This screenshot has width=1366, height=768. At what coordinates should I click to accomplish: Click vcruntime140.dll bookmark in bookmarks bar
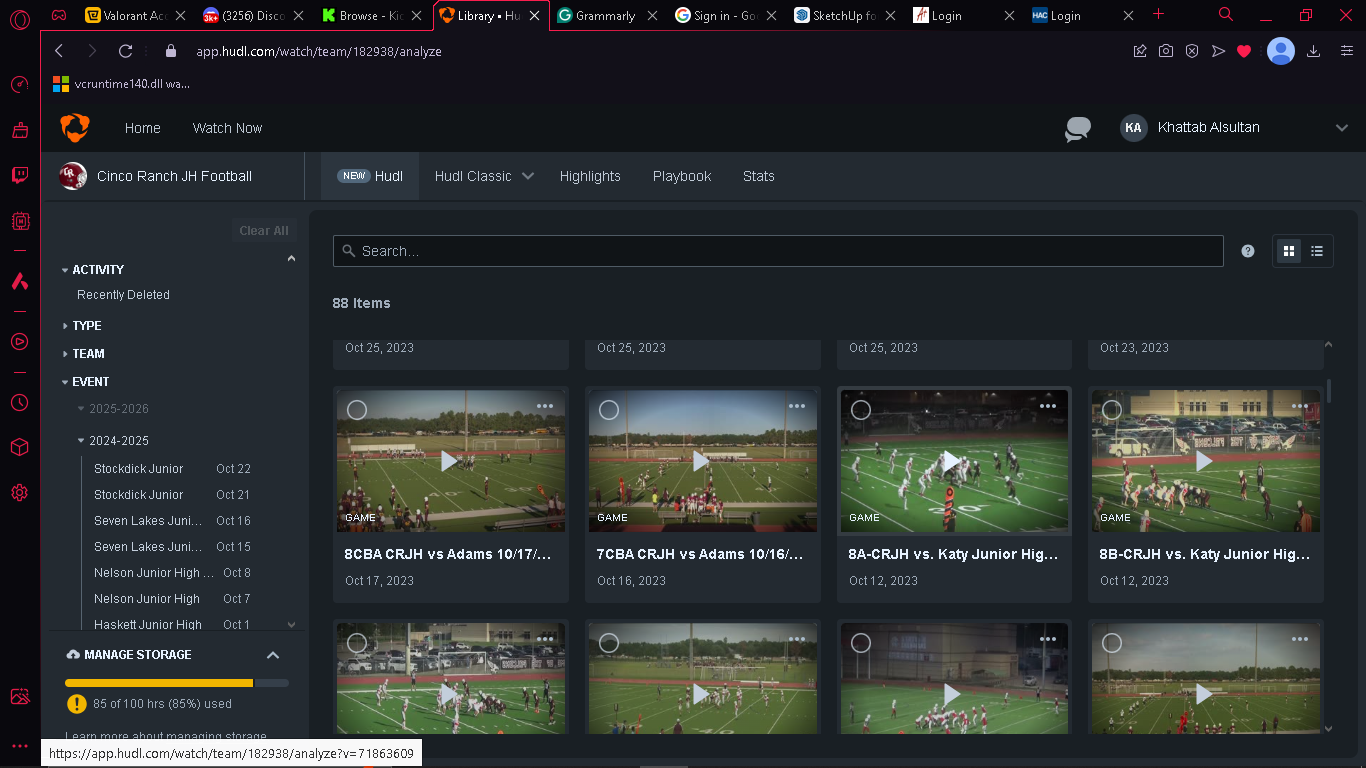[122, 84]
